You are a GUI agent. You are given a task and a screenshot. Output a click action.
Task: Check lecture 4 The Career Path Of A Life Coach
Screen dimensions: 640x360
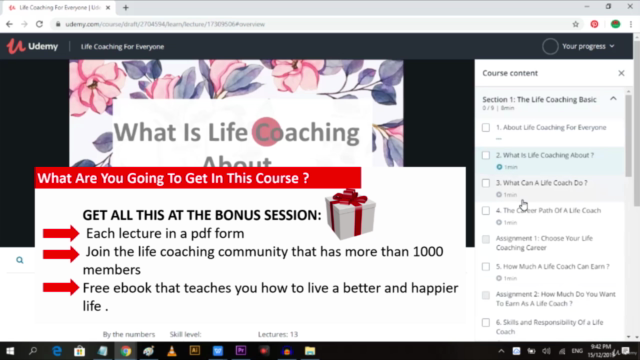pyautogui.click(x=486, y=211)
